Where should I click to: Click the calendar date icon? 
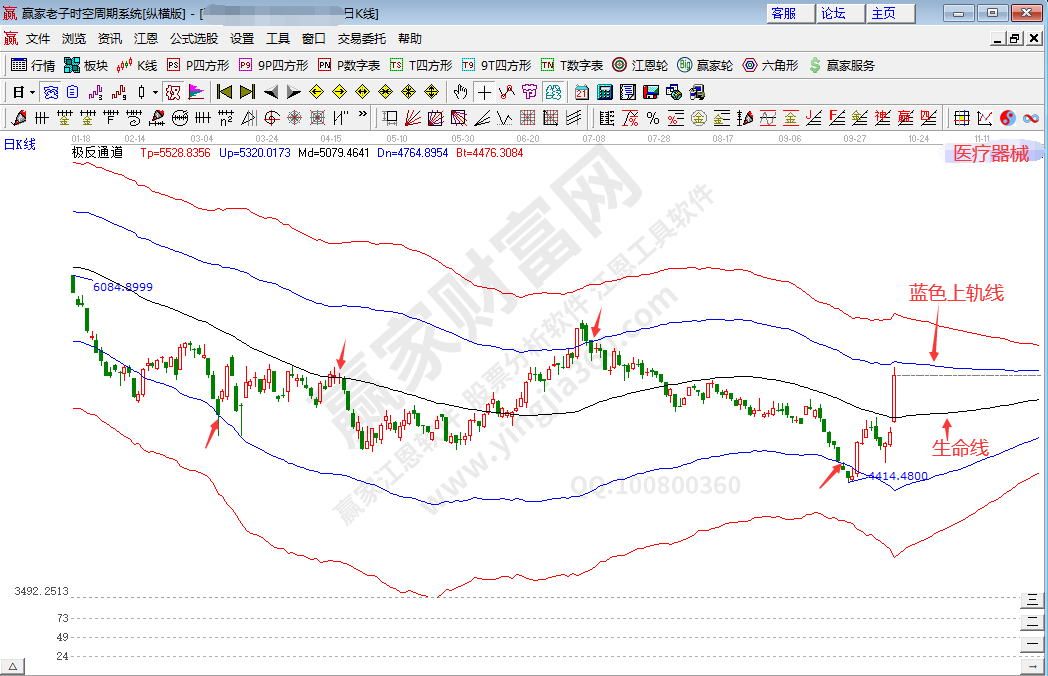[582, 92]
